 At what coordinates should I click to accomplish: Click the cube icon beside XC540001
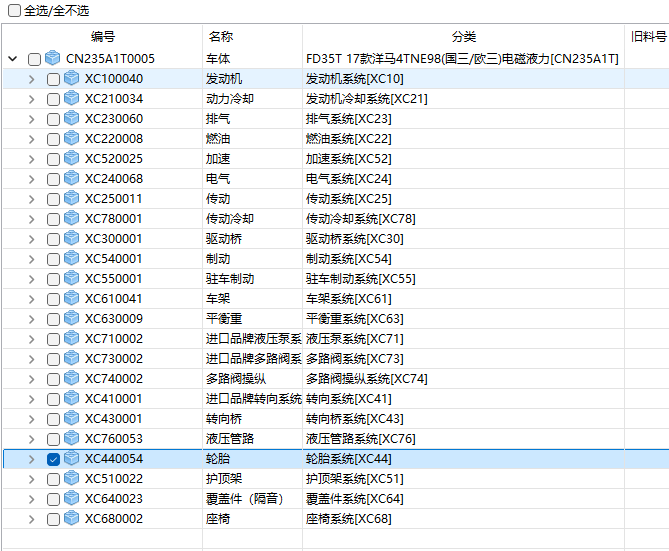pos(72,259)
